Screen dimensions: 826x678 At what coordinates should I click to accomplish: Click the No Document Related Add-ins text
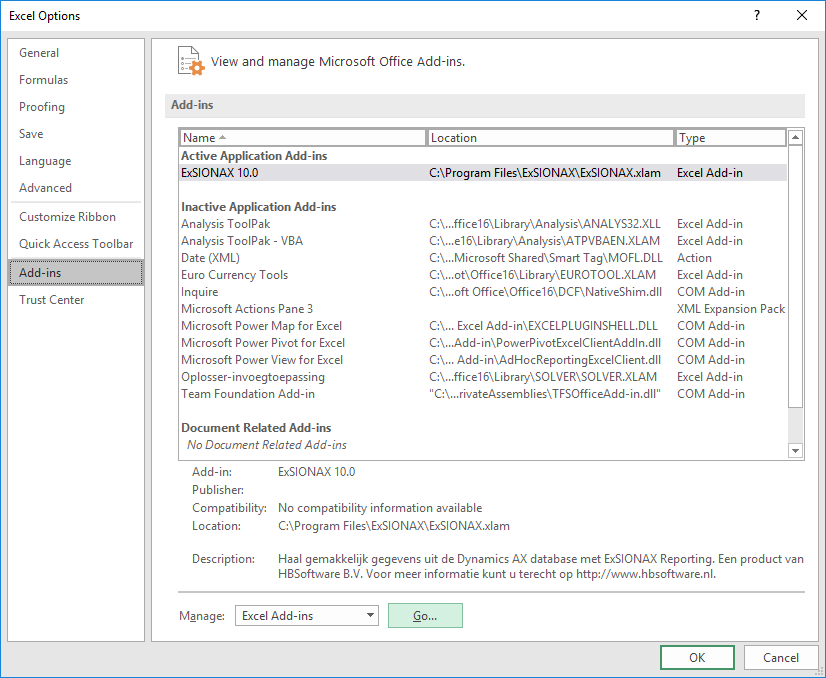coord(267,445)
